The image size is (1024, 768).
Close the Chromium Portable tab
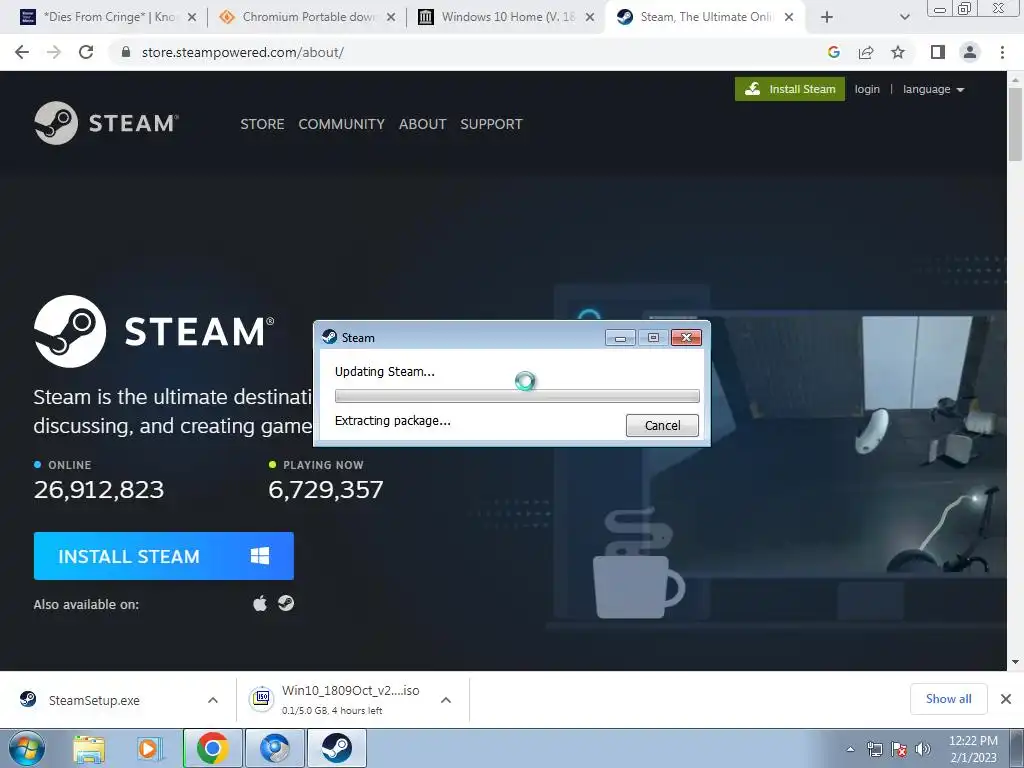tap(391, 18)
